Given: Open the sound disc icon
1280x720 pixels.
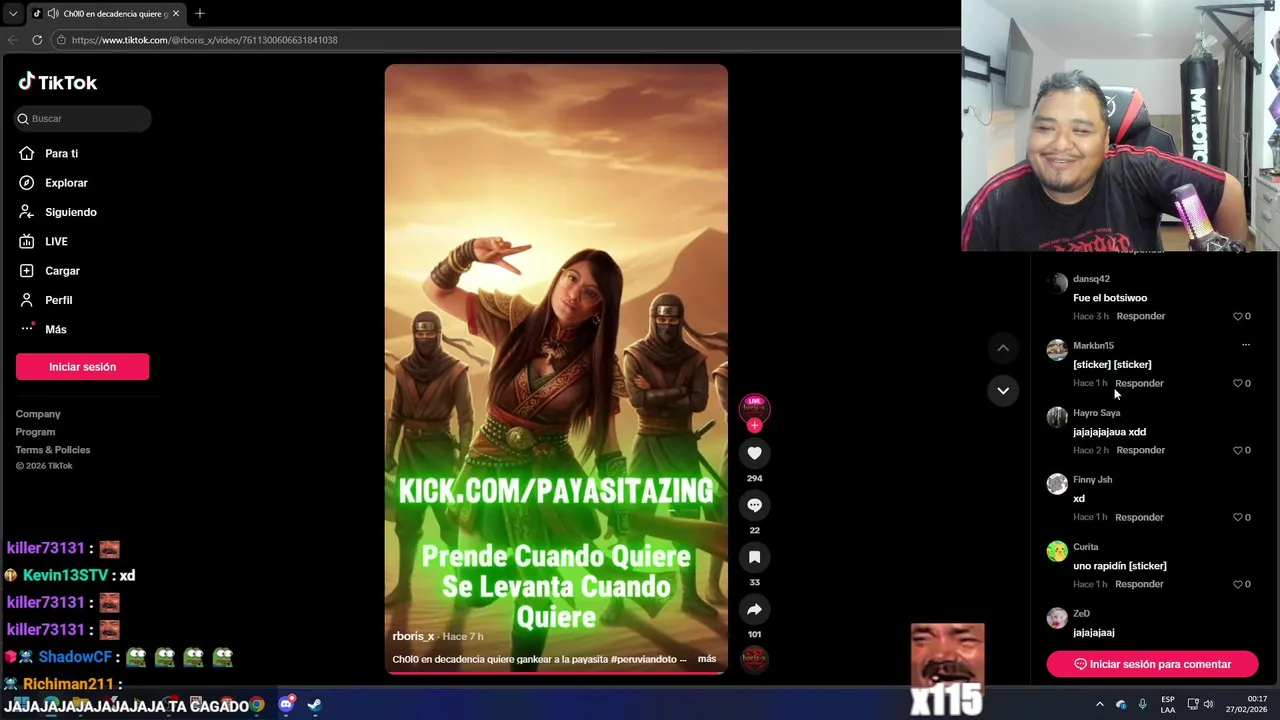Looking at the screenshot, I should coord(754,659).
